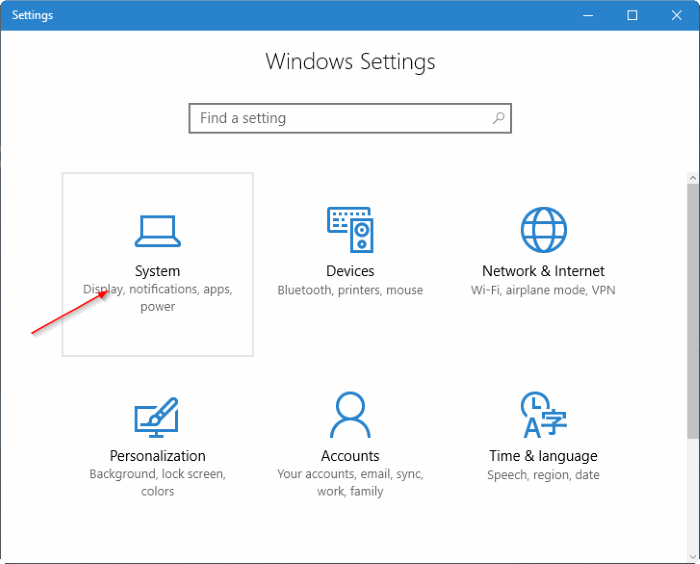Minimize the Settings window
The width and height of the screenshot is (700, 564).
(586, 15)
